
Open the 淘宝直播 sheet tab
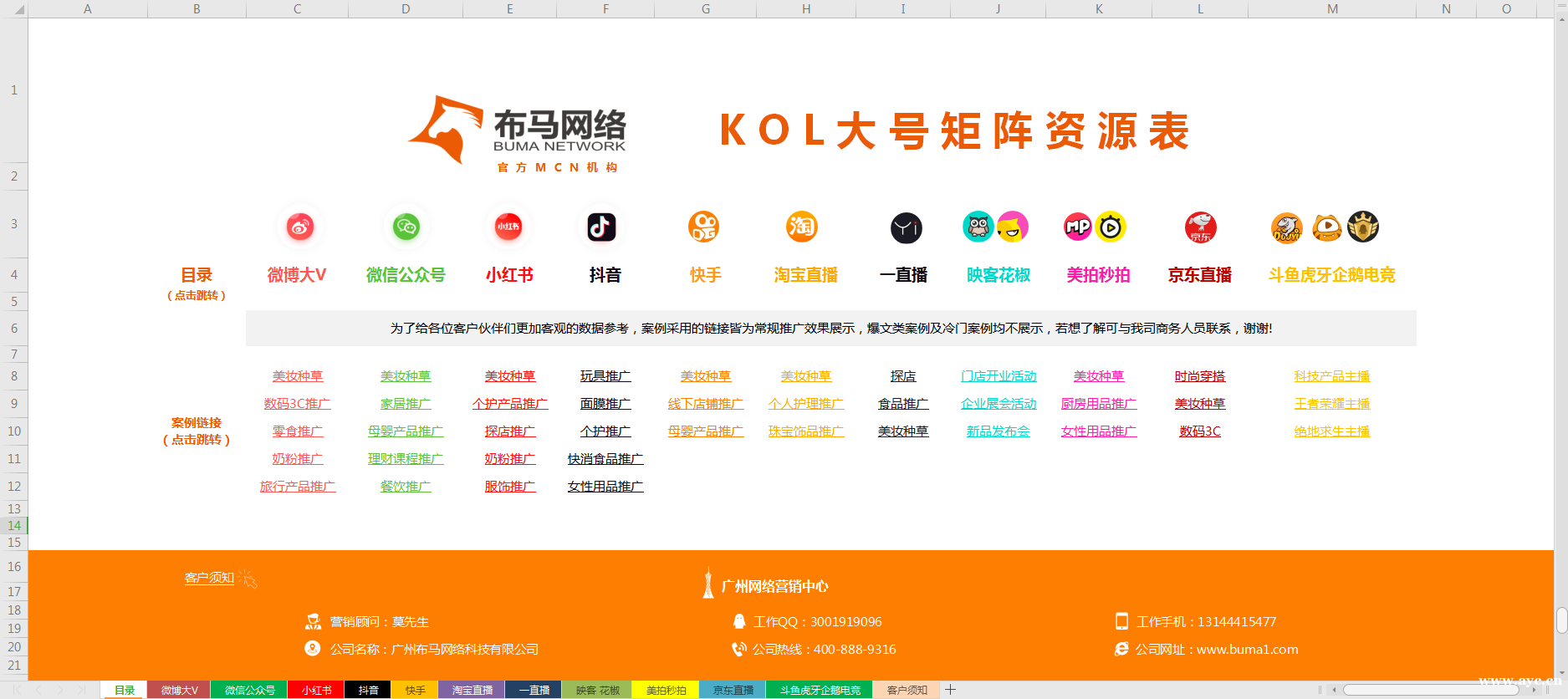[x=472, y=690]
